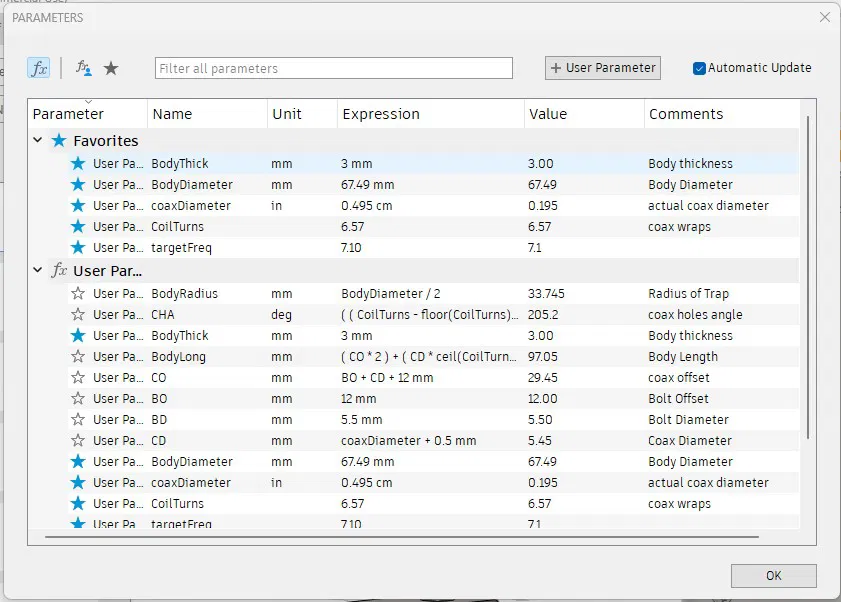
Task: Click the user parameters filter icon
Action: pyautogui.click(x=84, y=69)
